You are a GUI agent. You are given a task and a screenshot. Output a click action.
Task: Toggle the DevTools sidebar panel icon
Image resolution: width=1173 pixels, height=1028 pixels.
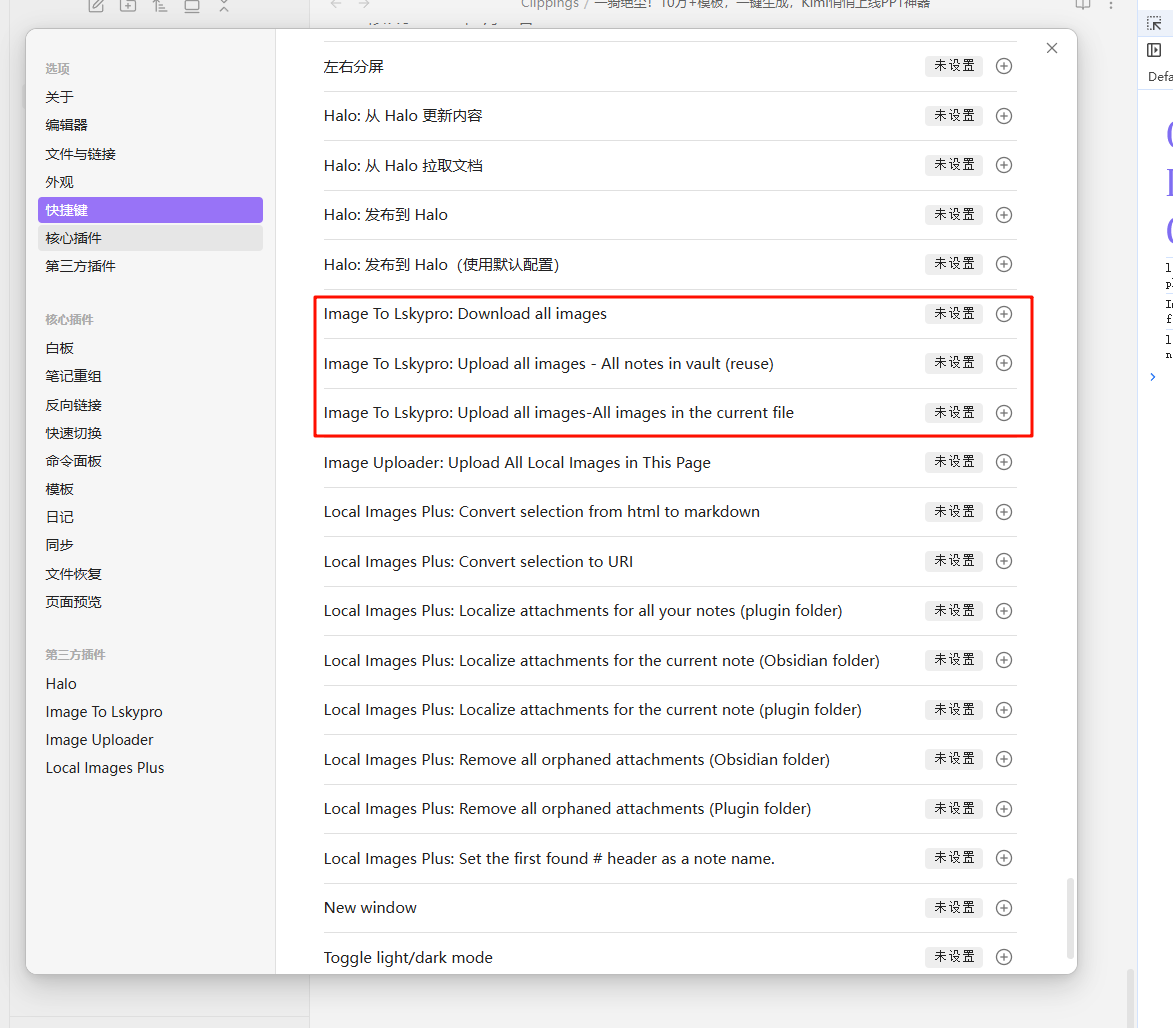click(1154, 50)
